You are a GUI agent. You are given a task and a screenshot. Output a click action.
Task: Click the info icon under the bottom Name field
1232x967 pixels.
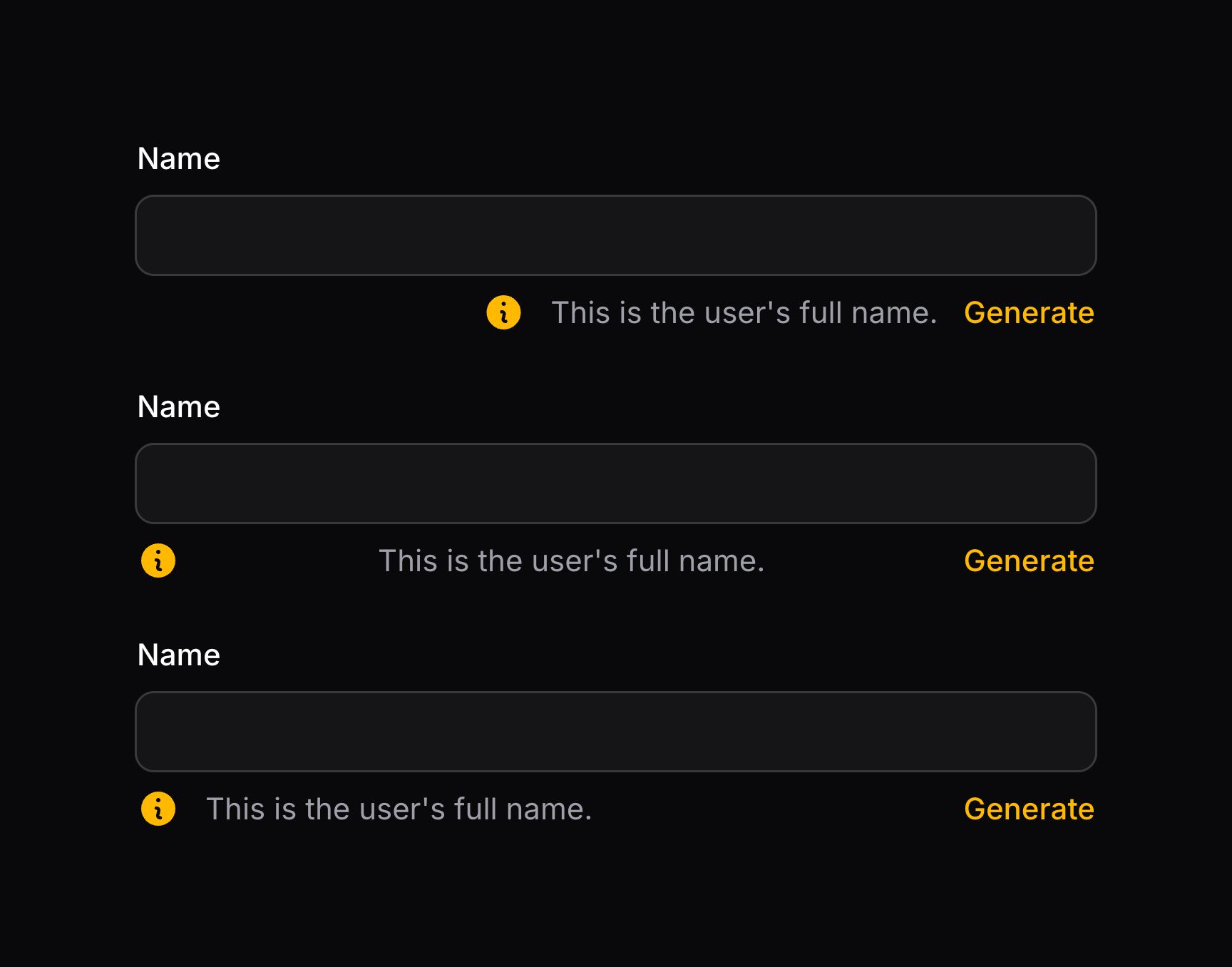click(x=158, y=809)
